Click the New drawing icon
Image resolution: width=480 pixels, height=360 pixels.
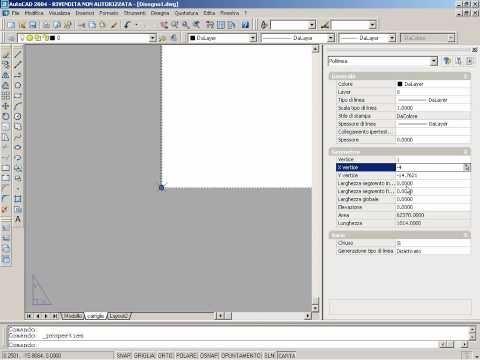click(11, 25)
